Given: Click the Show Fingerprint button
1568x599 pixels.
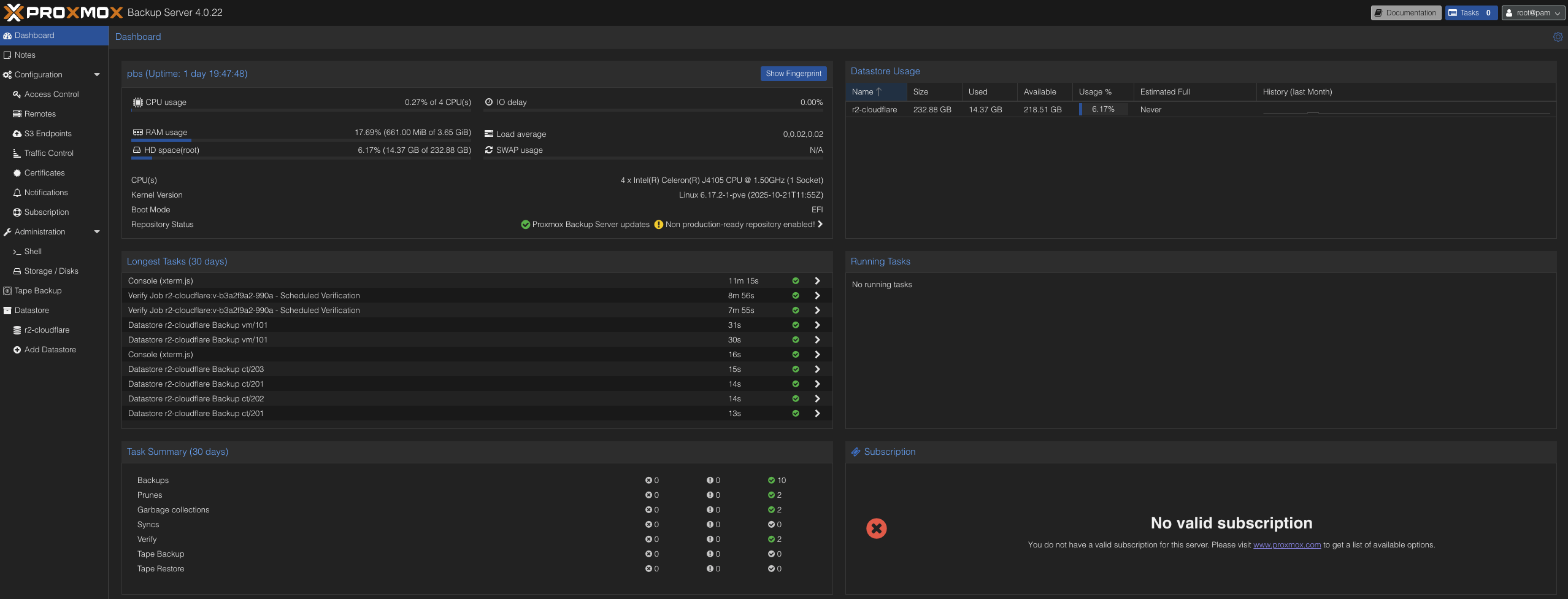Looking at the screenshot, I should [x=793, y=74].
